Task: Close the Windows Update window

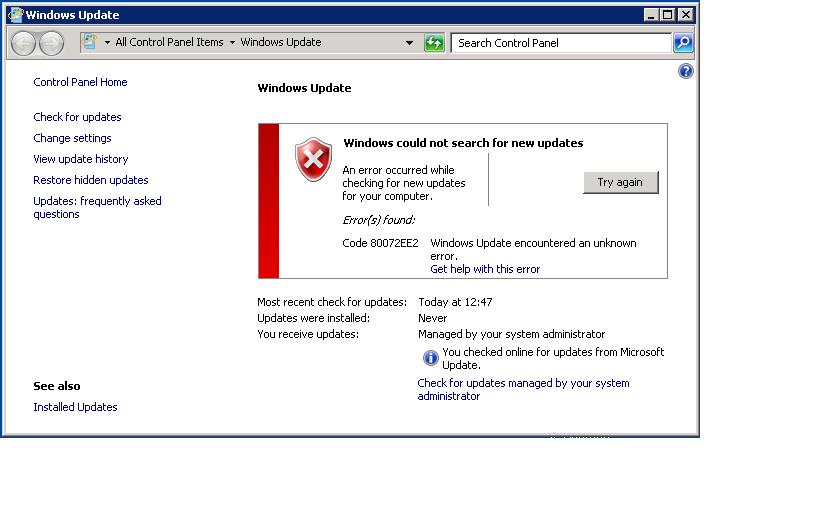Action: pos(685,14)
